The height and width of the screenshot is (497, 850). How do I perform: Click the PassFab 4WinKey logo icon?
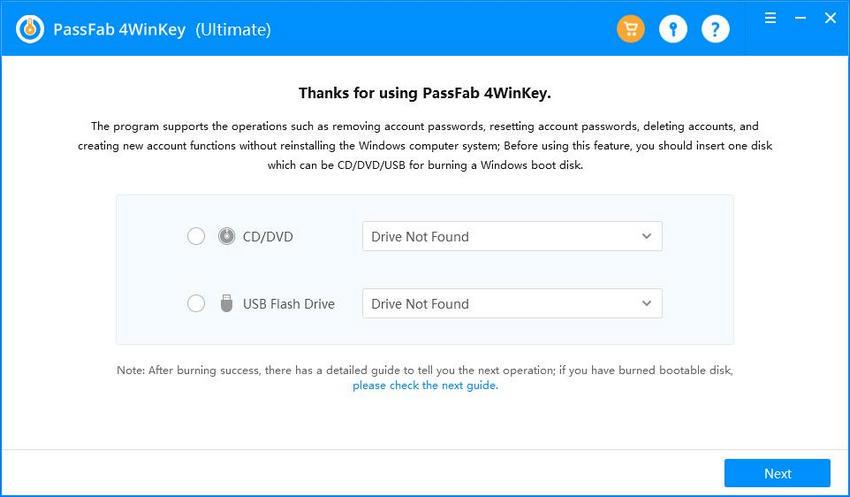pyautogui.click(x=31, y=29)
